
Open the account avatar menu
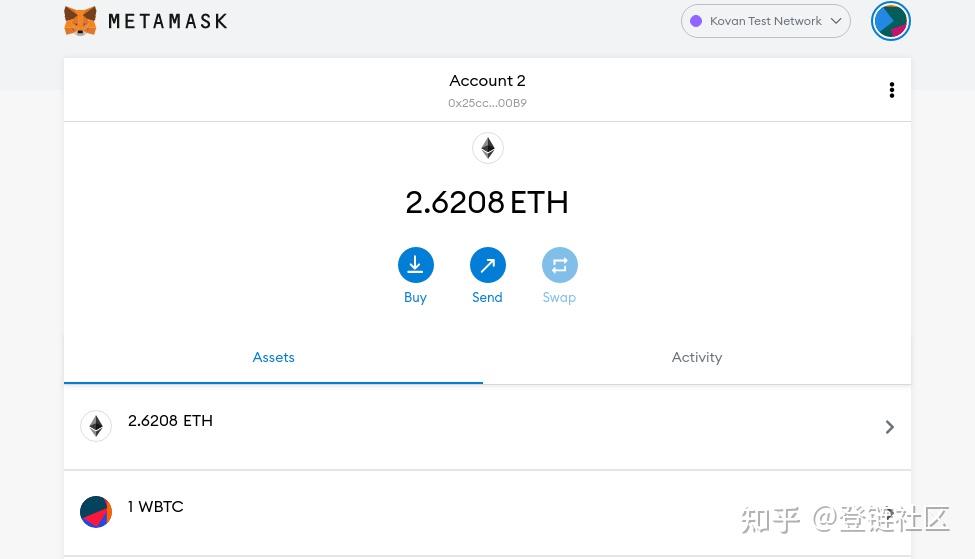(x=890, y=21)
